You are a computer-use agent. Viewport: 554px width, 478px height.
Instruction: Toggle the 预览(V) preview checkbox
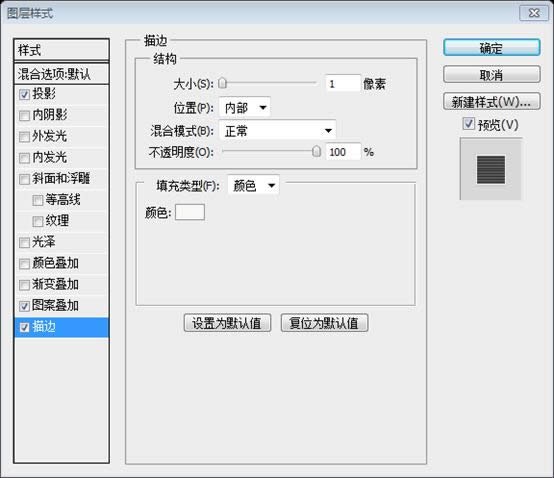[x=468, y=124]
